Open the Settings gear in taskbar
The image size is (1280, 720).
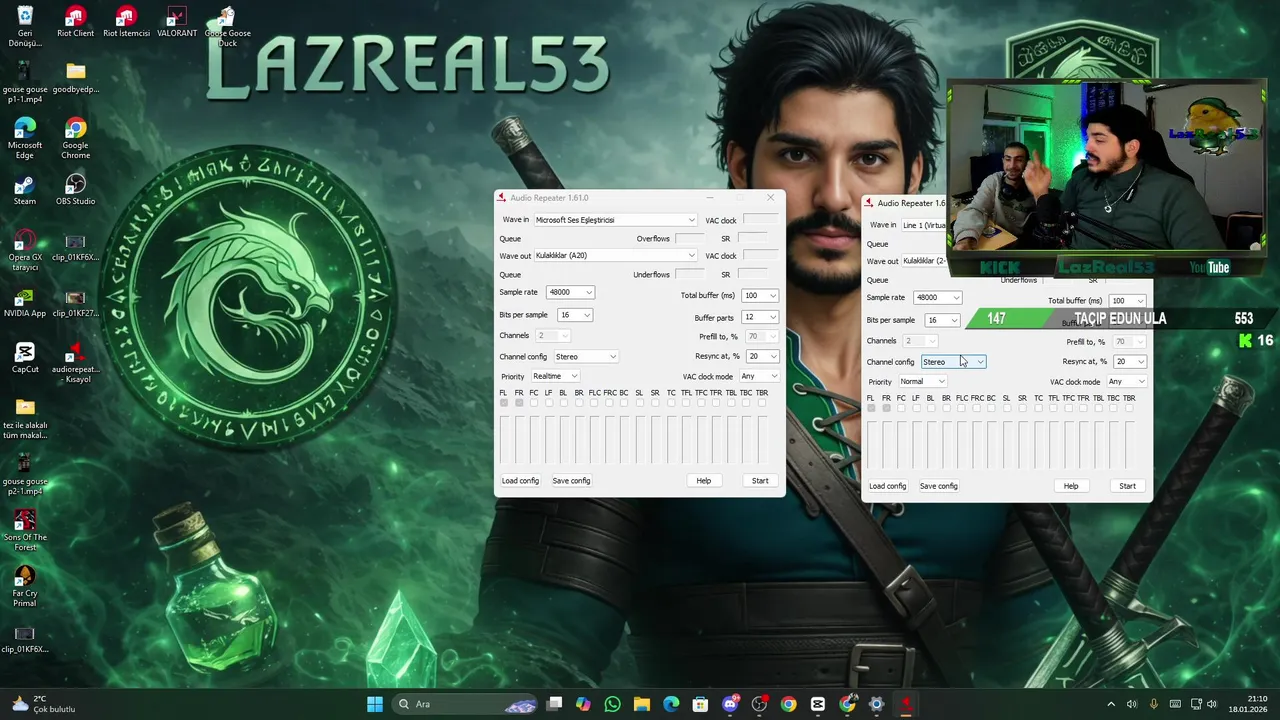(877, 704)
